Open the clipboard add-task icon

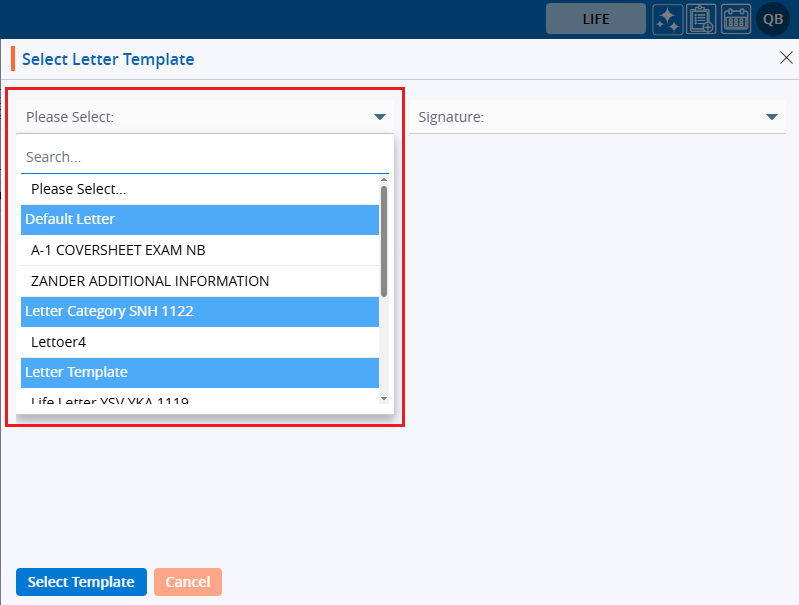coord(702,19)
